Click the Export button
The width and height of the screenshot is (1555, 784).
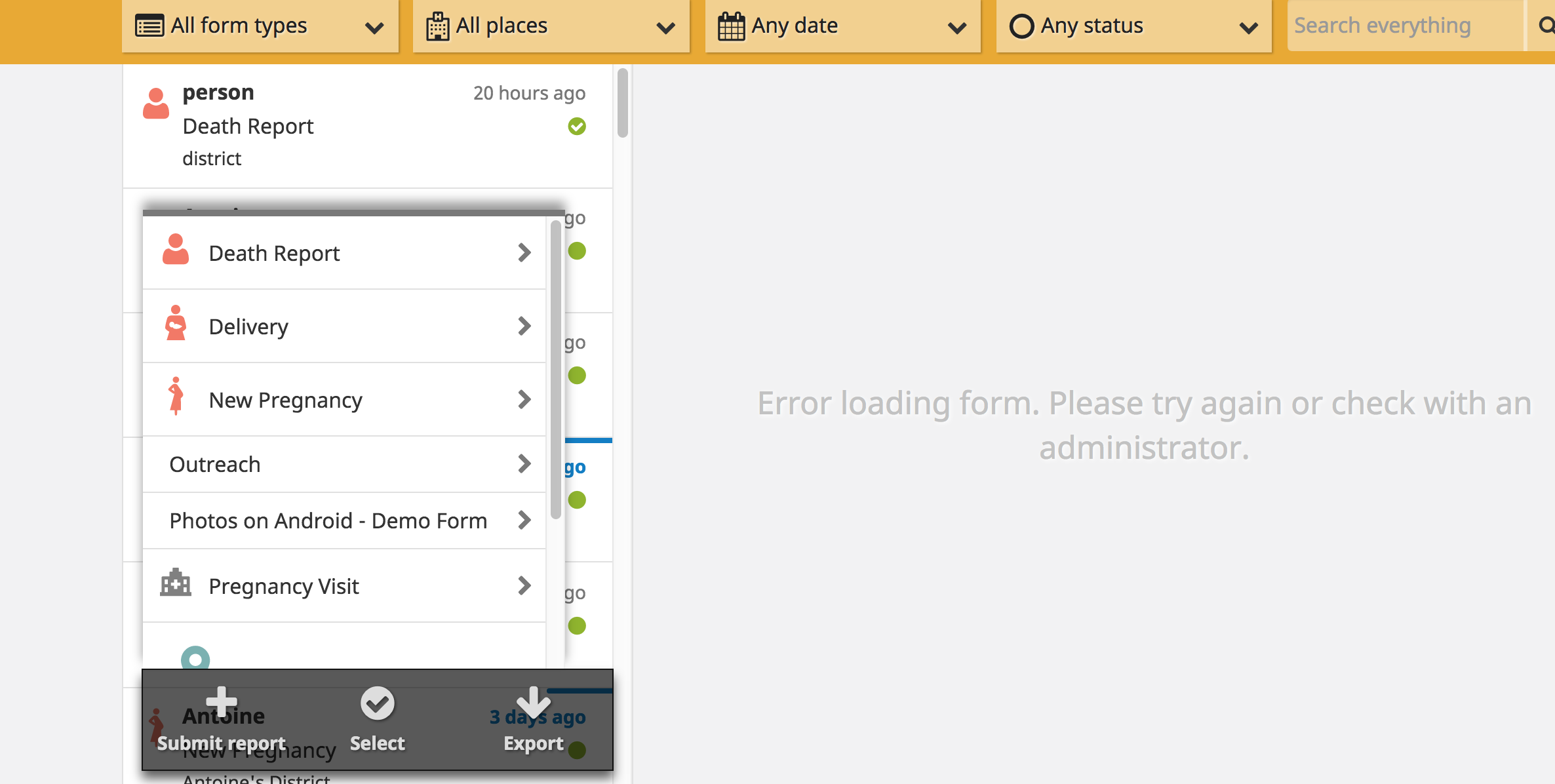click(534, 720)
